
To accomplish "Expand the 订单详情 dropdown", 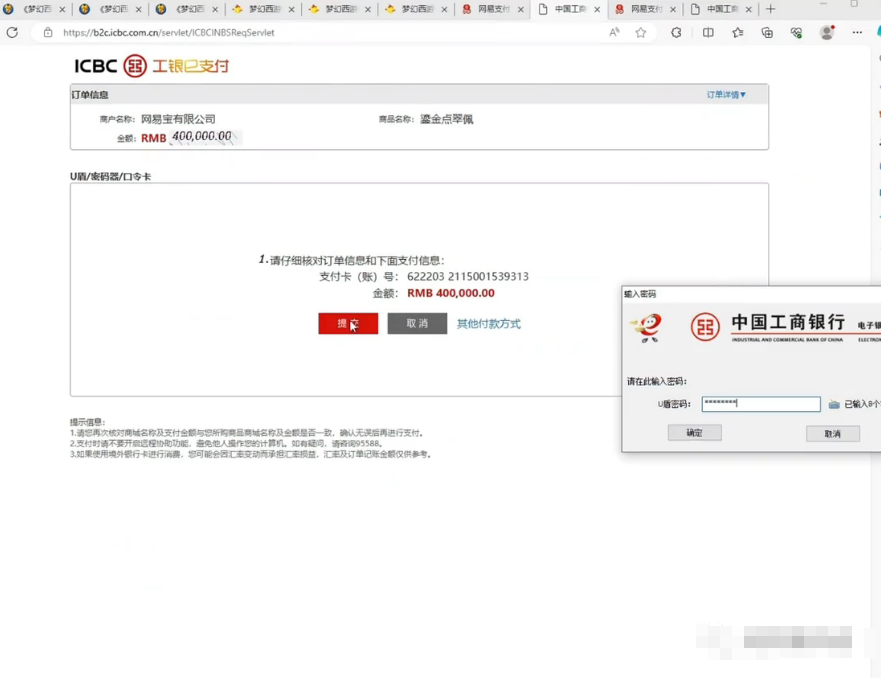I will tap(726, 95).
